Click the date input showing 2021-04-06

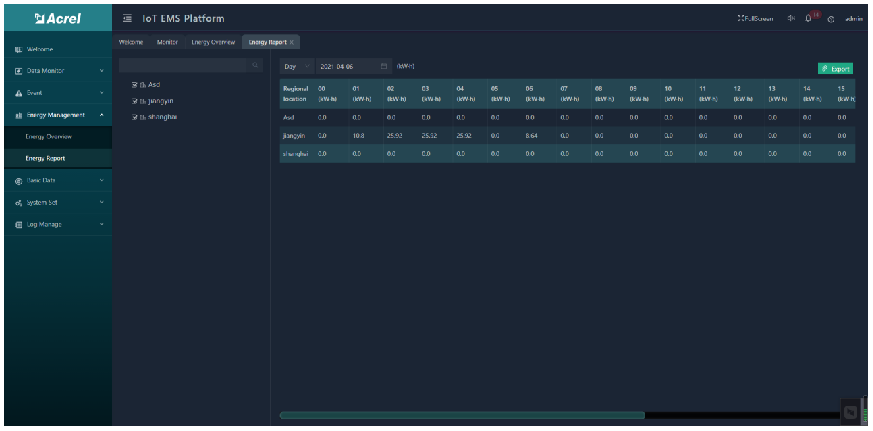pyautogui.click(x=353, y=66)
